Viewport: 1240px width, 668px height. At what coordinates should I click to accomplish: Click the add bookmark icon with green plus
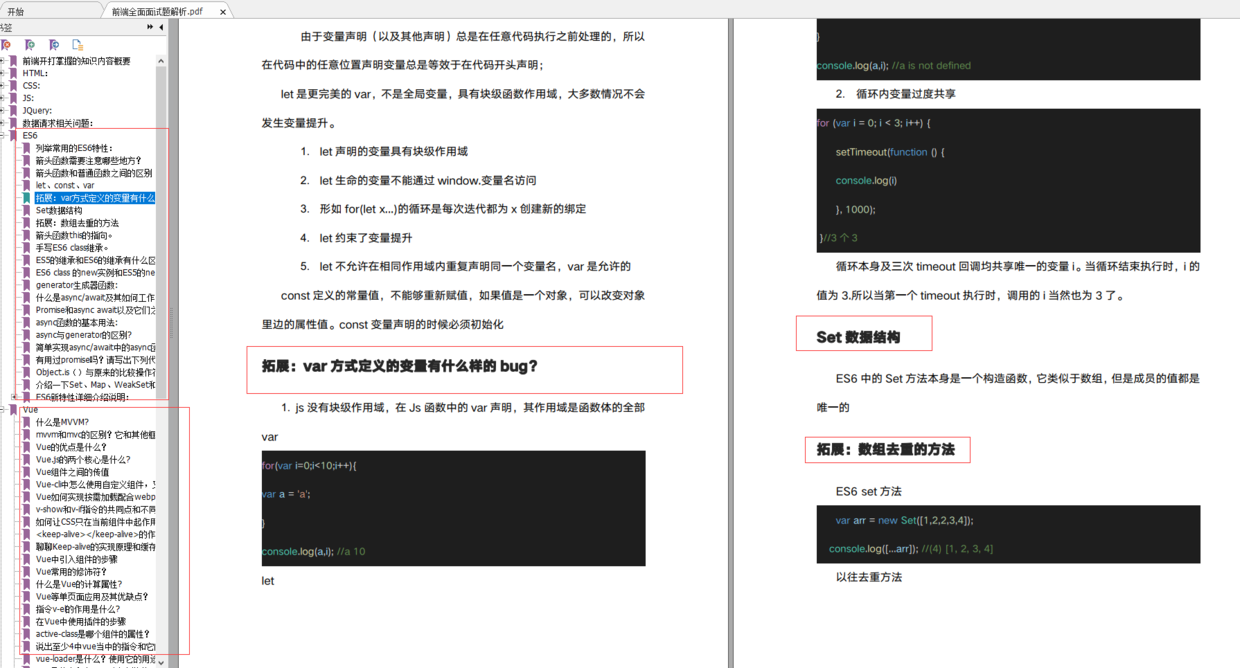click(30, 45)
